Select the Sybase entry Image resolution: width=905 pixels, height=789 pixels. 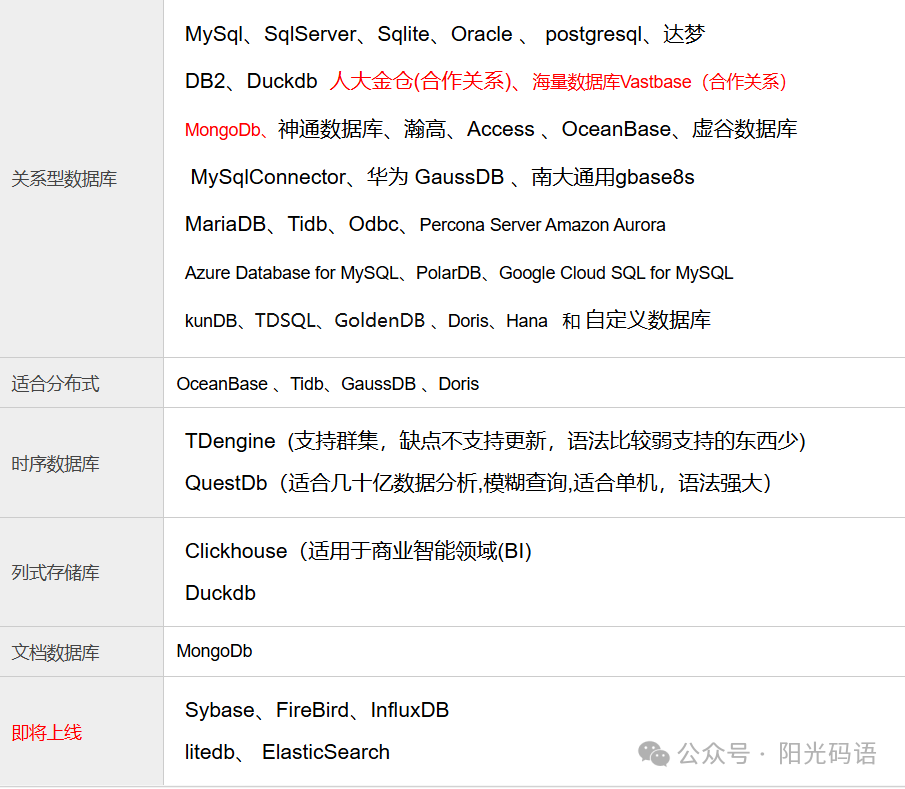click(x=220, y=711)
